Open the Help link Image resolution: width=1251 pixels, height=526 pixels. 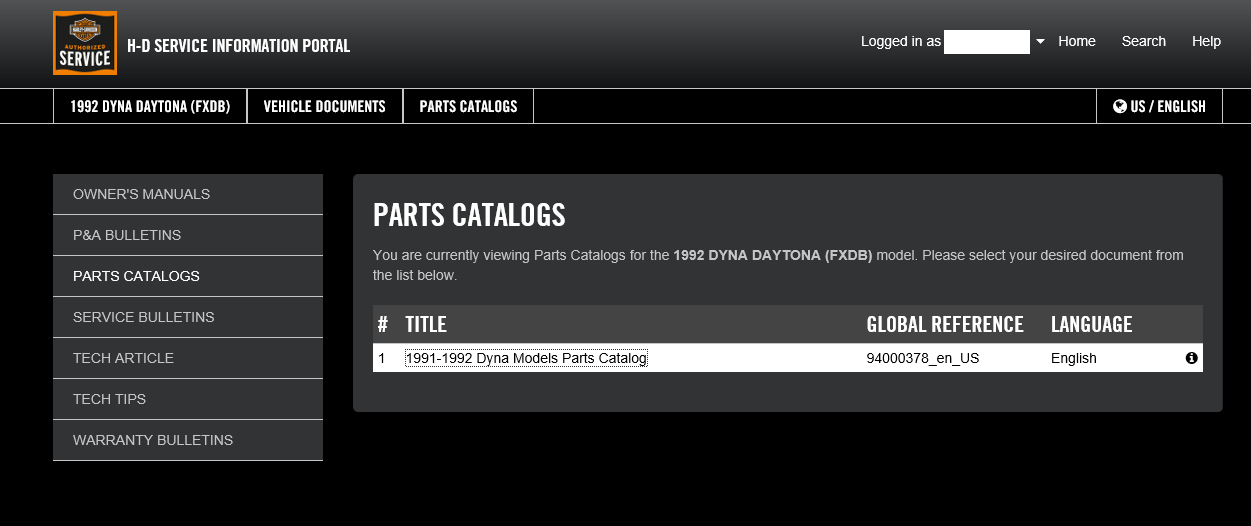[x=1206, y=41]
